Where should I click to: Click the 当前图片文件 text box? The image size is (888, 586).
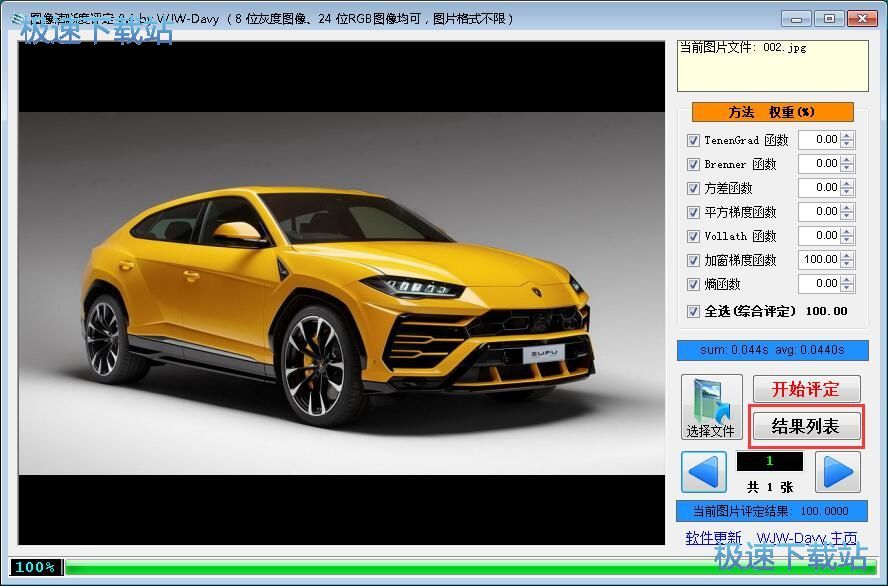coord(772,66)
